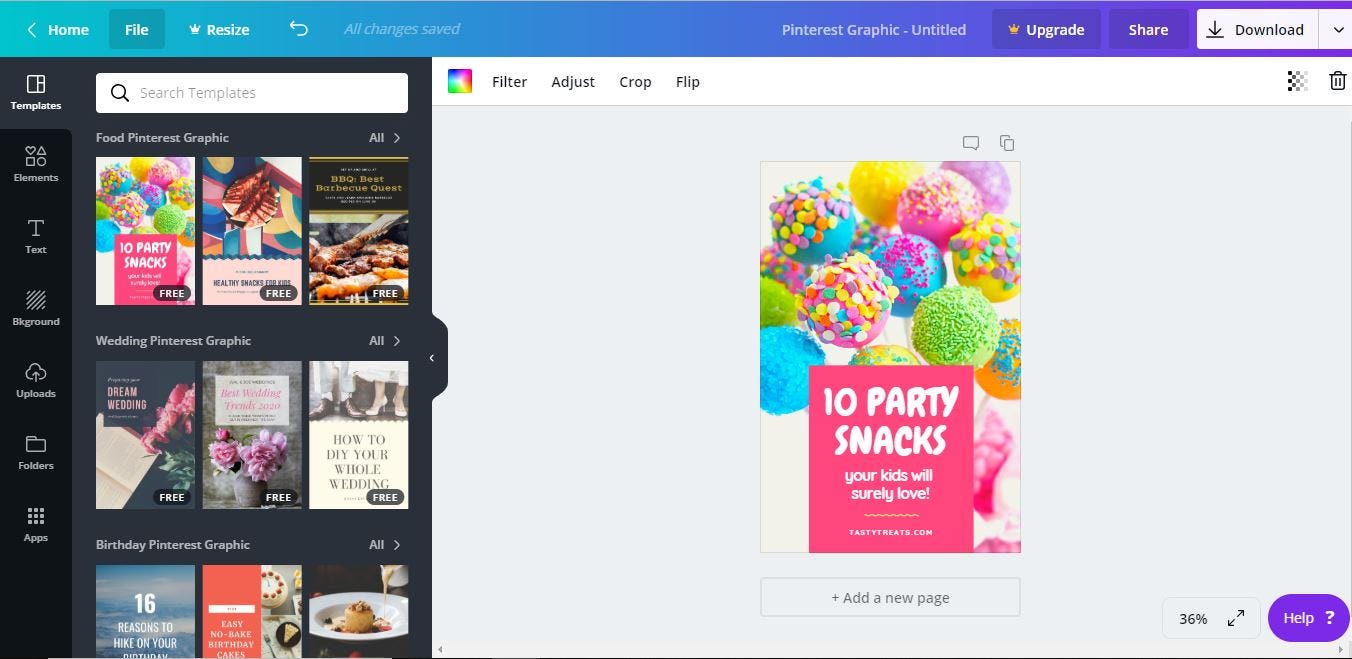Click the Birthday Pinterest Graphic heading

[173, 545]
